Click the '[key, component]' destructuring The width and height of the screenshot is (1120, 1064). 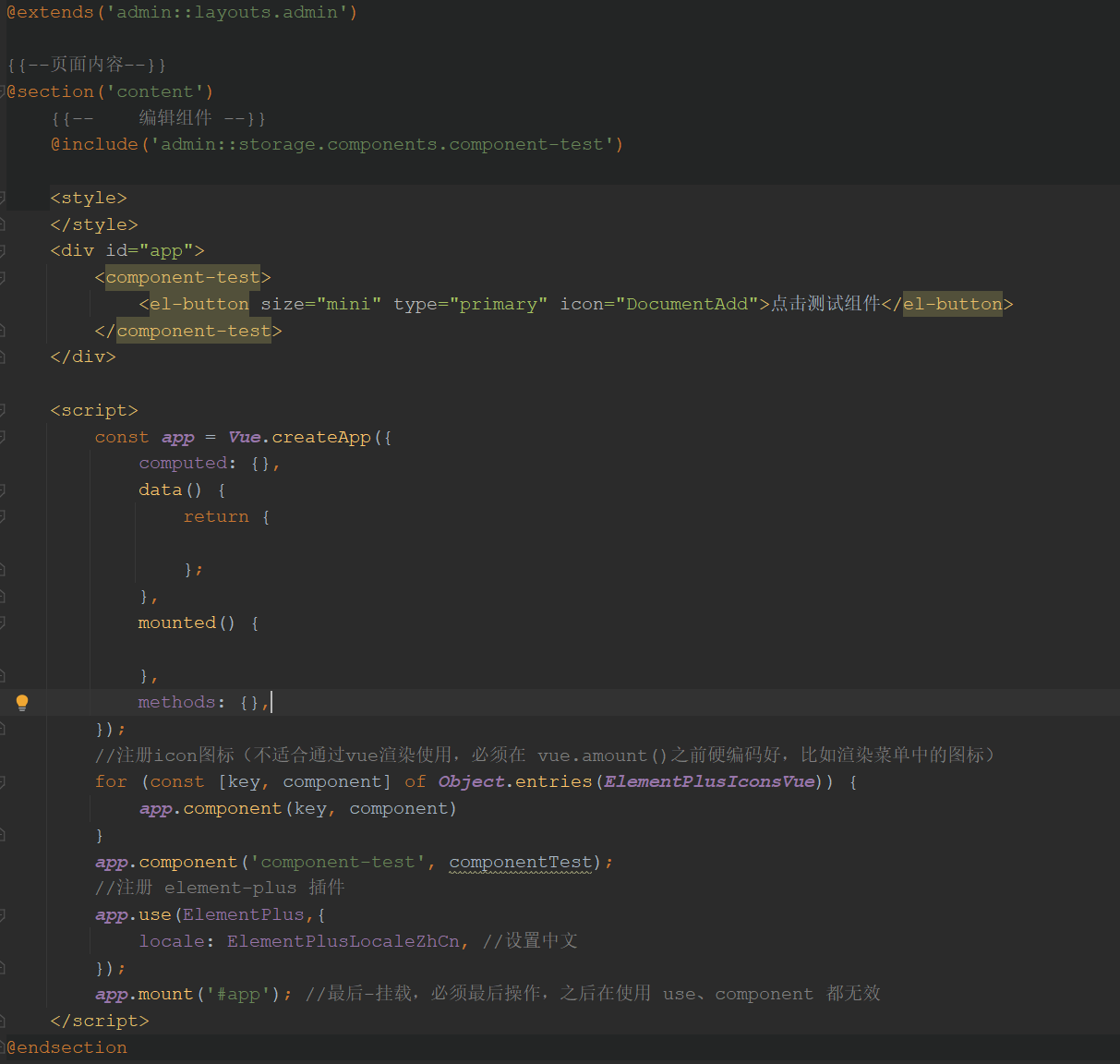pyautogui.click(x=305, y=782)
